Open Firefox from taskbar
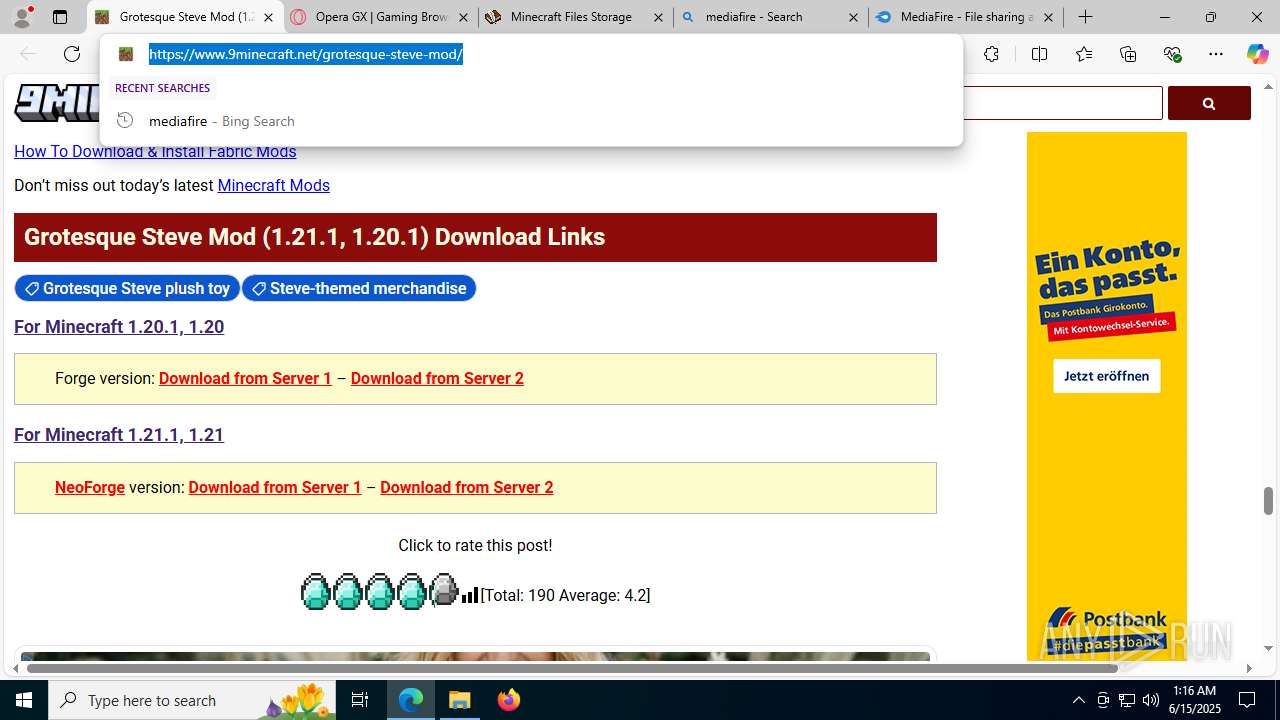 point(508,700)
